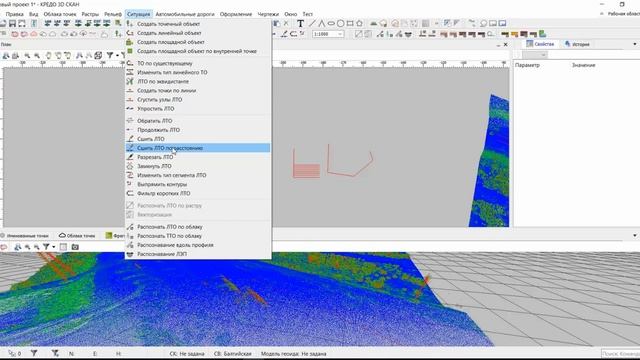This screenshot has height=360, width=640.
Task: Choose Сгустить узлы ЛТО
Action: [x=198, y=100]
